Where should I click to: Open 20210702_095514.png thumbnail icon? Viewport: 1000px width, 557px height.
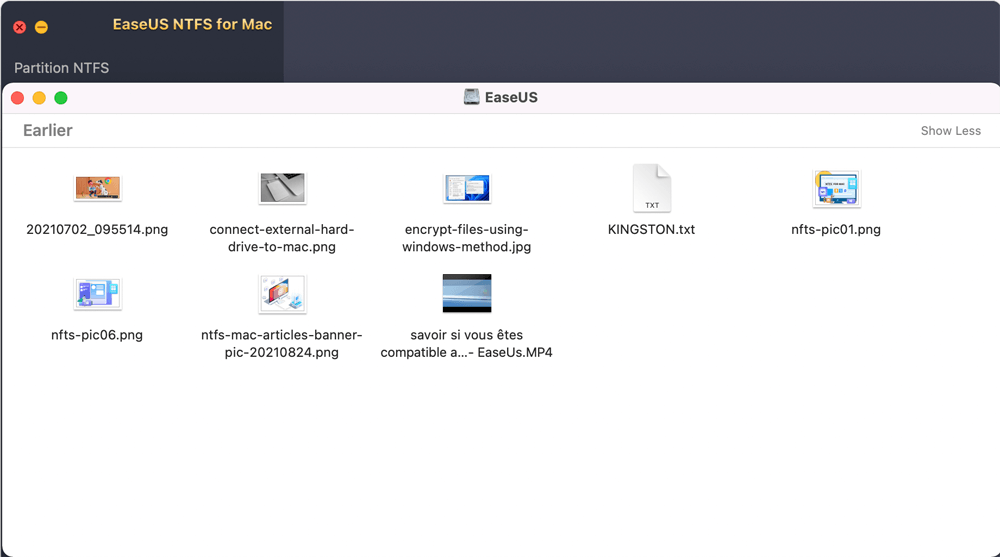(x=97, y=188)
